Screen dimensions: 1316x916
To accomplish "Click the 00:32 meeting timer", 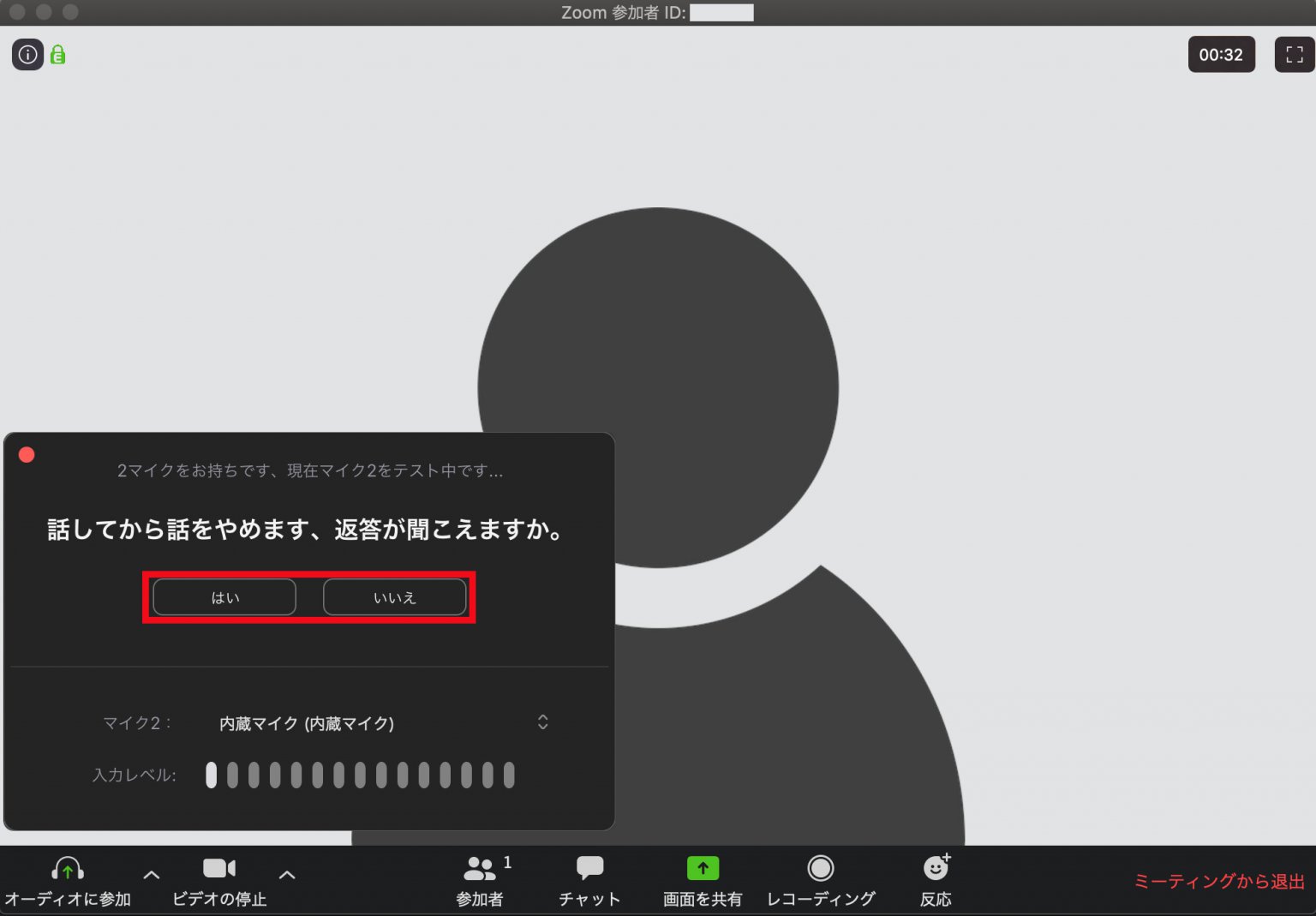I will (1221, 54).
